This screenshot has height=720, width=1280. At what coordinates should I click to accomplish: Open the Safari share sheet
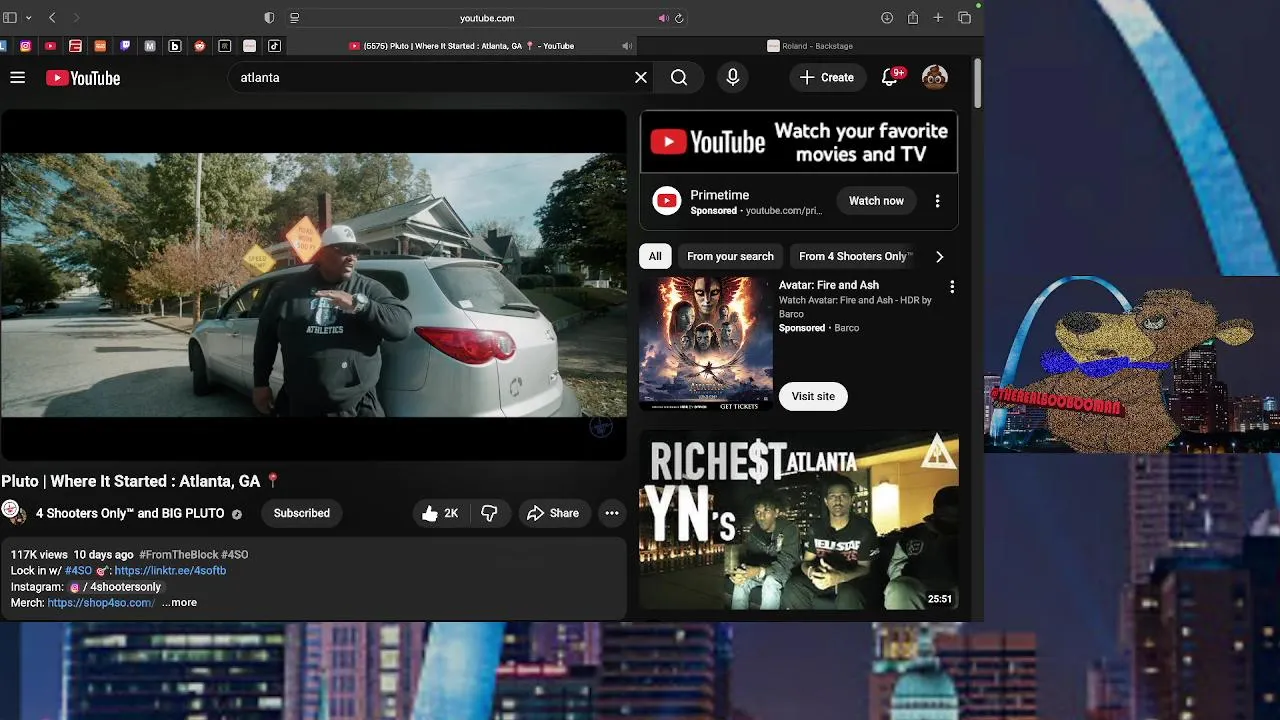(x=913, y=18)
